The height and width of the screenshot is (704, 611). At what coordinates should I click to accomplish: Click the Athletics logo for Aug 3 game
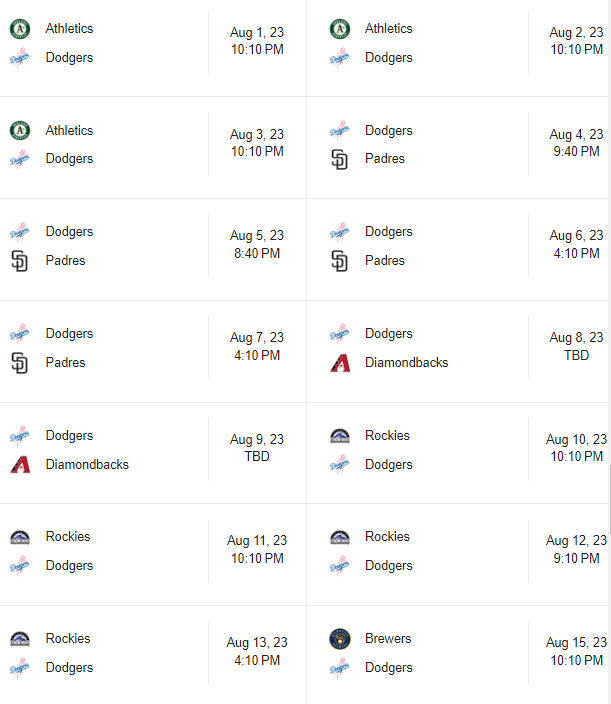pos(20,131)
